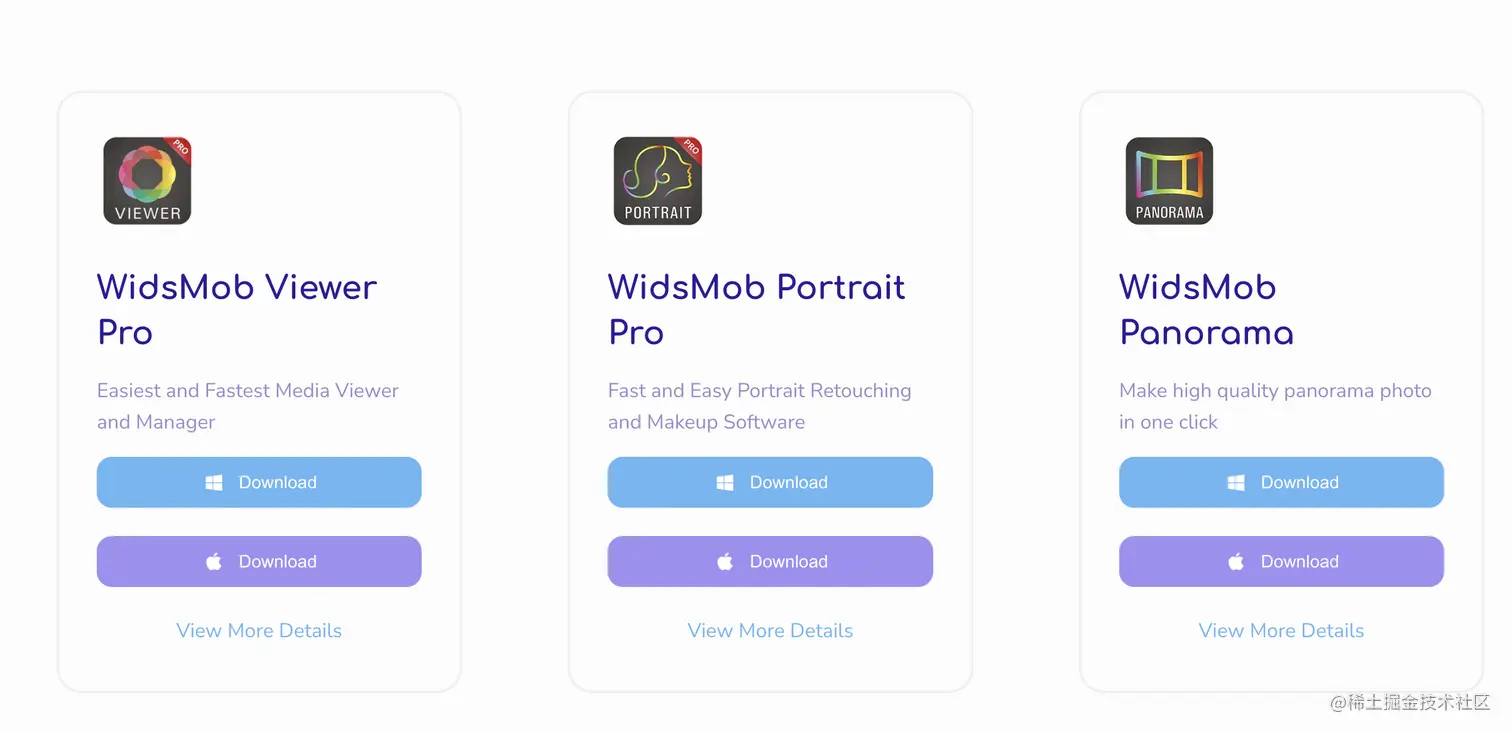The height and width of the screenshot is (734, 1512).
Task: Download Viewer Pro for Windows
Action: pyautogui.click(x=259, y=482)
